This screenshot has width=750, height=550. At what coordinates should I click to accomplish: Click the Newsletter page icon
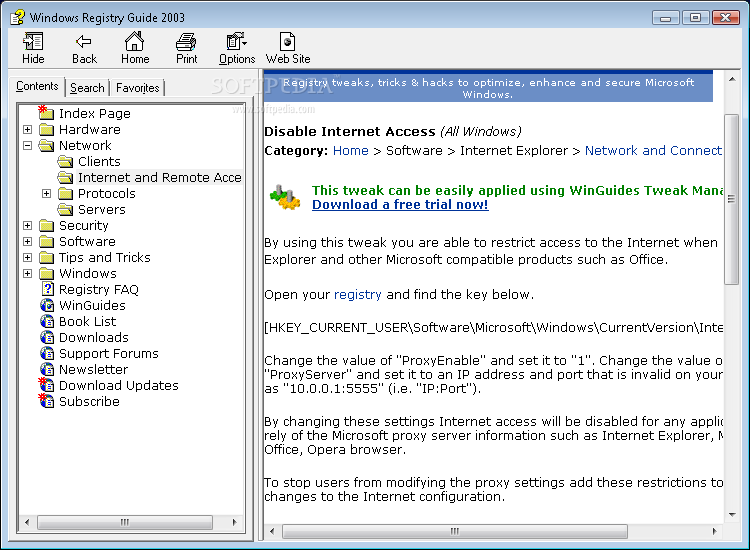click(47, 369)
